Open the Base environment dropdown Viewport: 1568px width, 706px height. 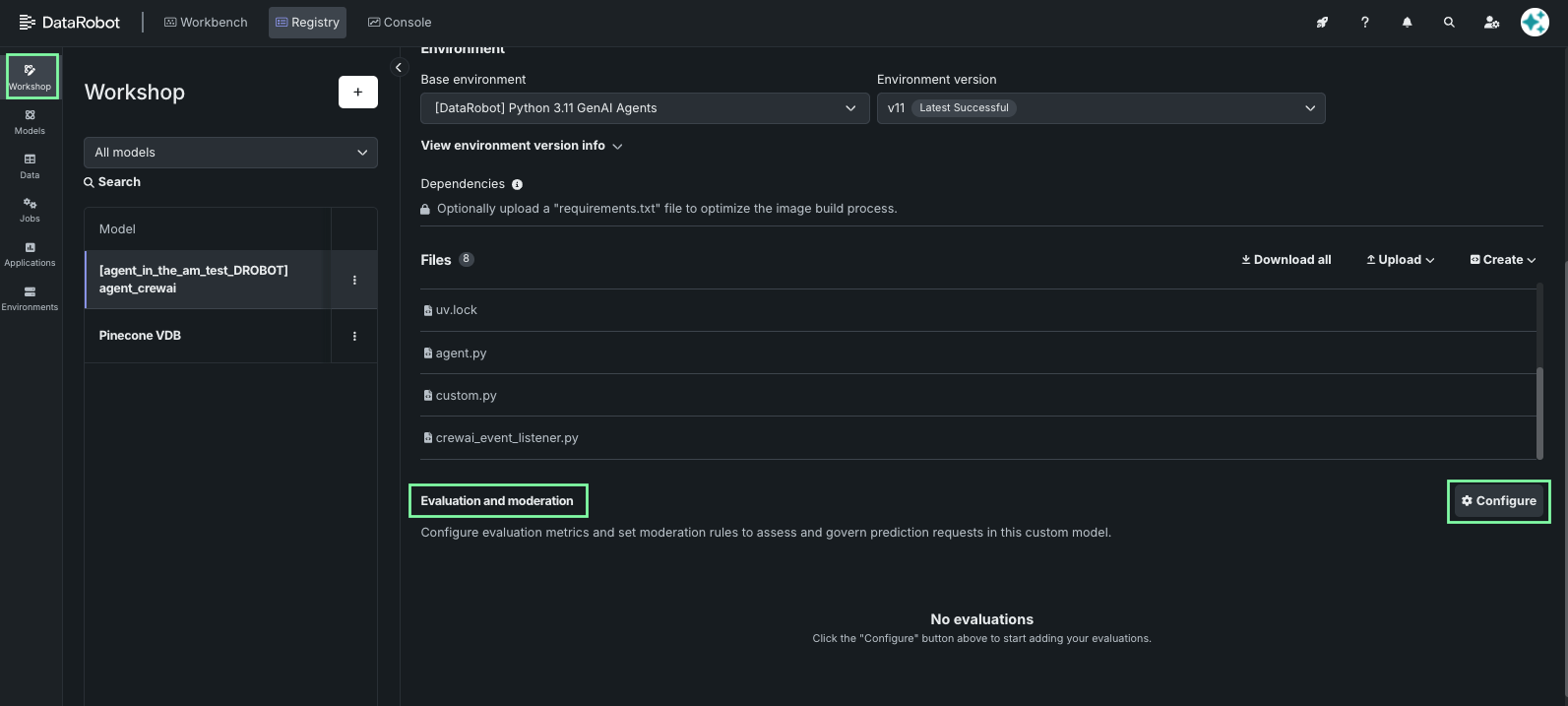point(645,108)
